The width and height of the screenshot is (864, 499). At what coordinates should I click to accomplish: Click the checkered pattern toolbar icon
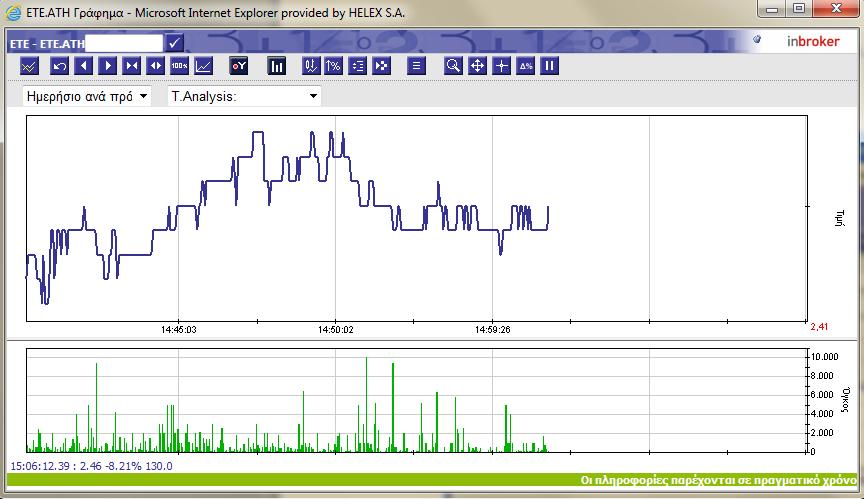[x=381, y=66]
